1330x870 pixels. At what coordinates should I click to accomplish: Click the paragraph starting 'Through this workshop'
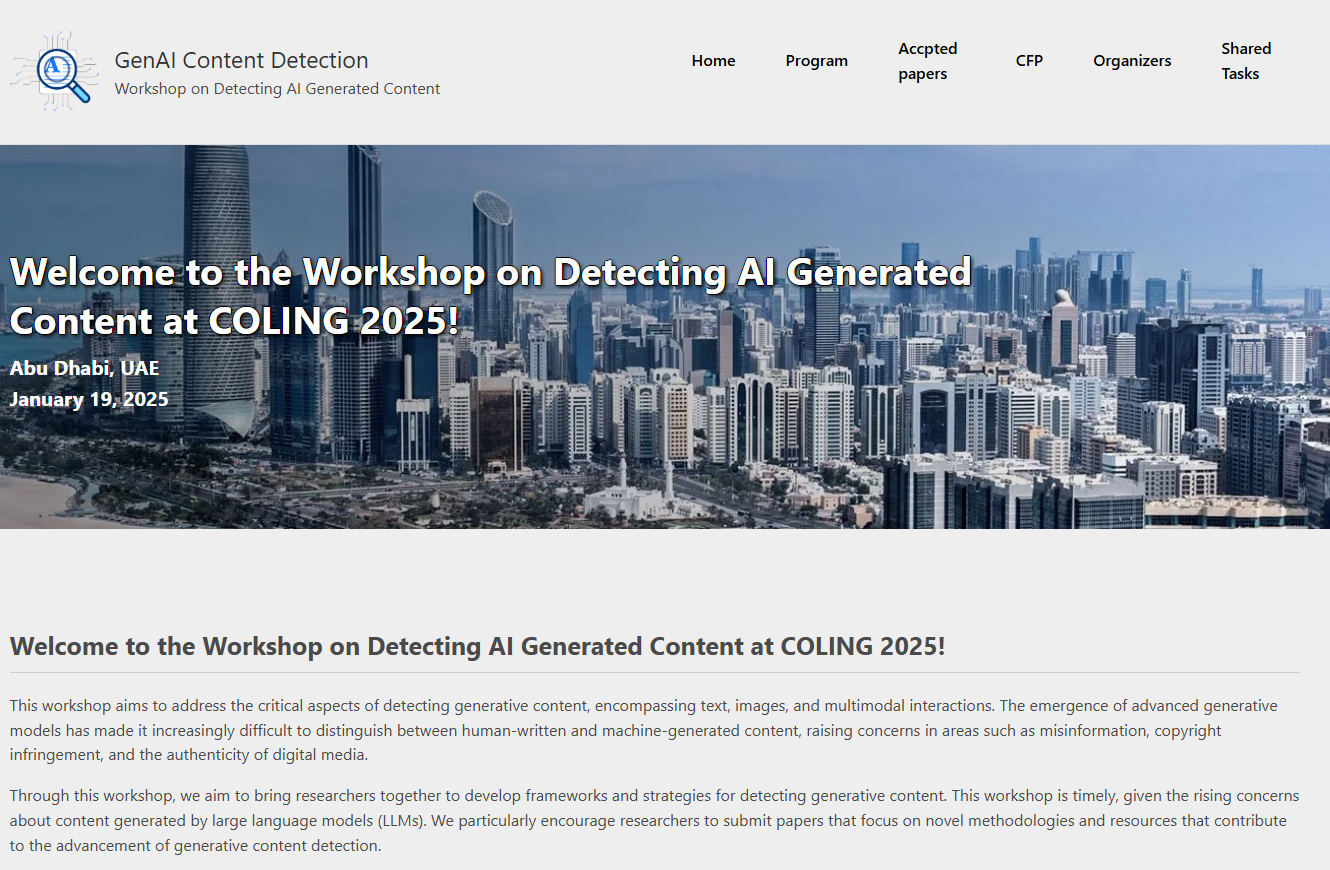[x=654, y=820]
